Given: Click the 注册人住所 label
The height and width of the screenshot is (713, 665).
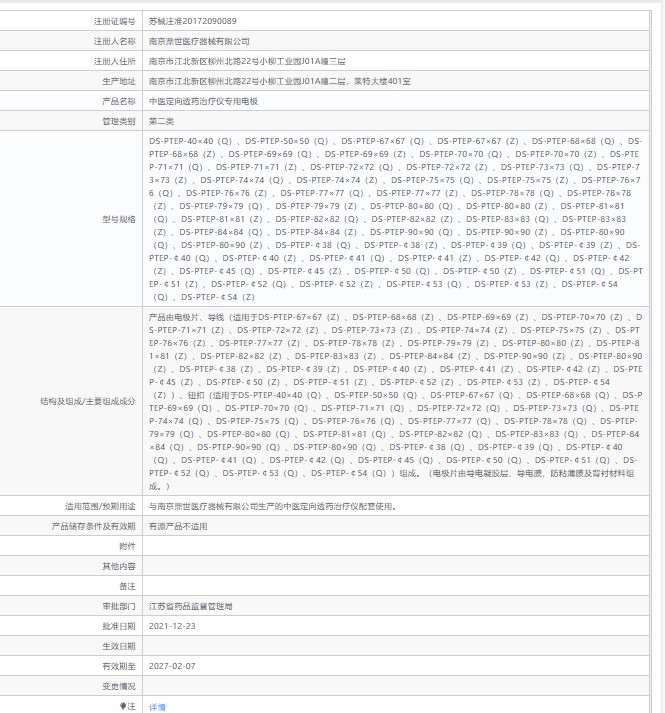Looking at the screenshot, I should (115, 61).
